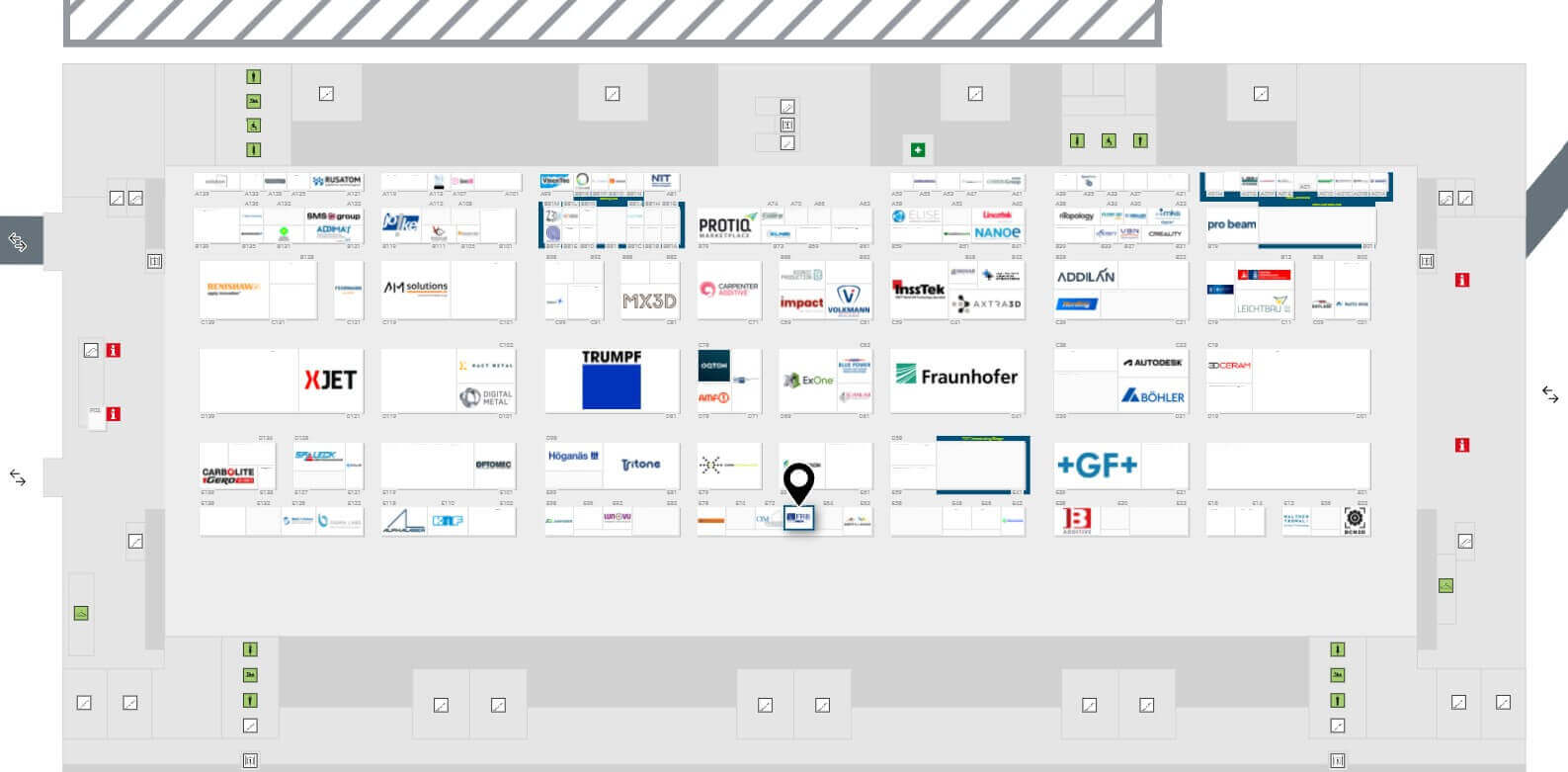Click the green info icon left of the top-right wheelchair icon
Screen dimensions: 1568x772
point(1077,141)
